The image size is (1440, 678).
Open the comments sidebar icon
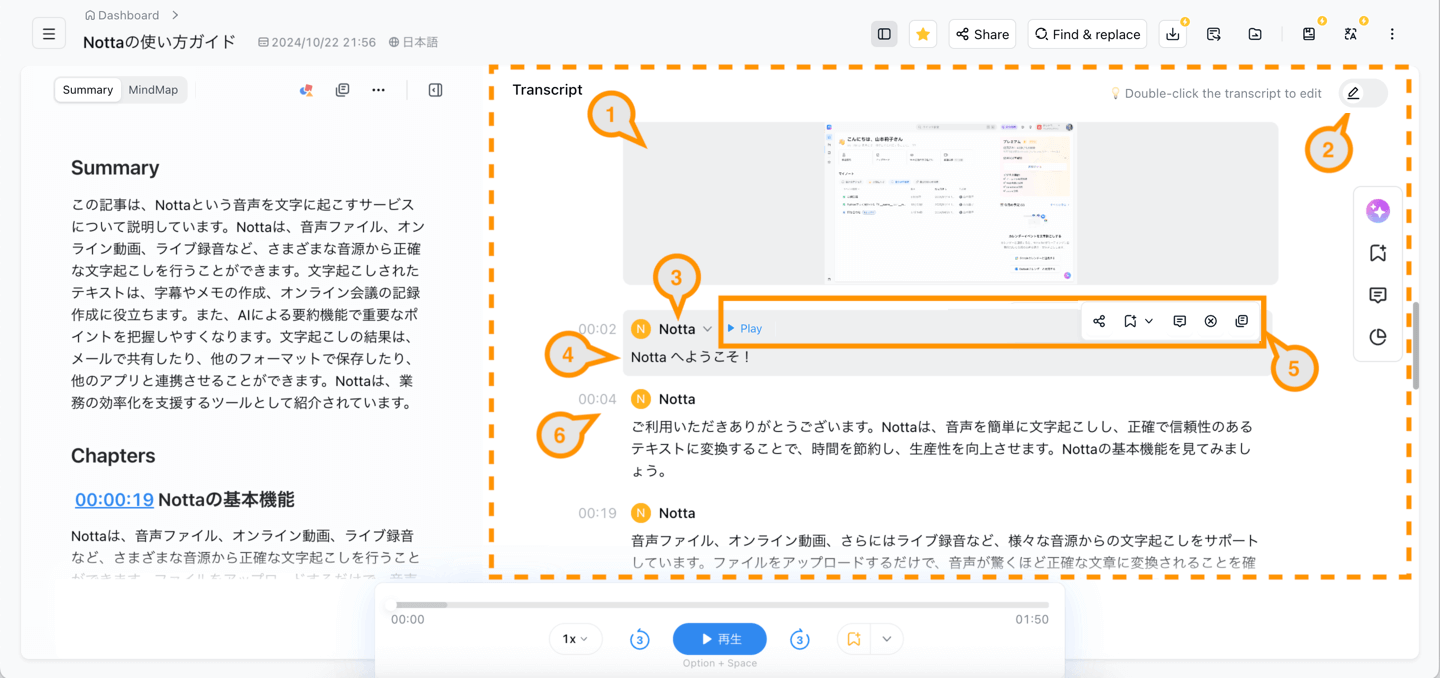pyautogui.click(x=1378, y=295)
